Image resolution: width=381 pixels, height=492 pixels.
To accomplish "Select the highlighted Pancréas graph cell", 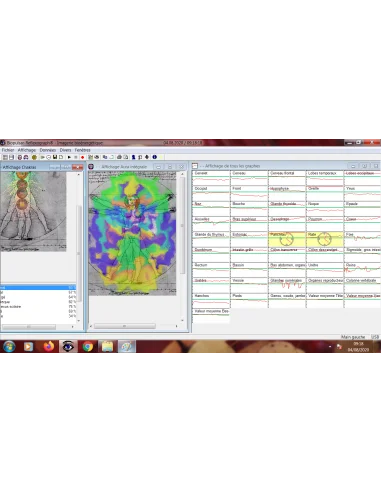I will point(287,239).
